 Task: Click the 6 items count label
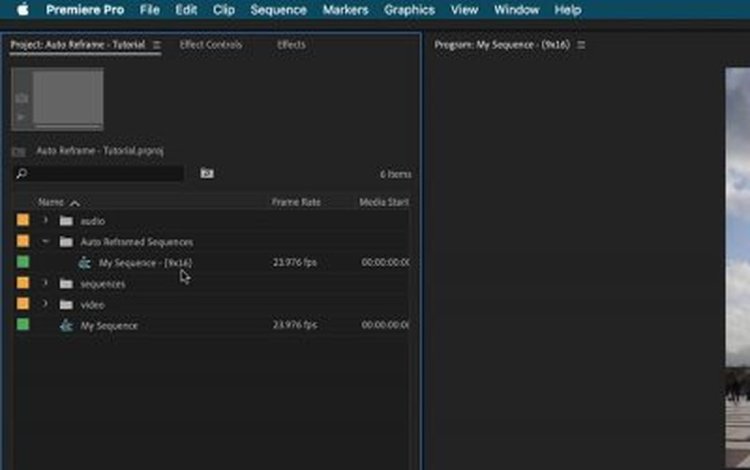(396, 175)
